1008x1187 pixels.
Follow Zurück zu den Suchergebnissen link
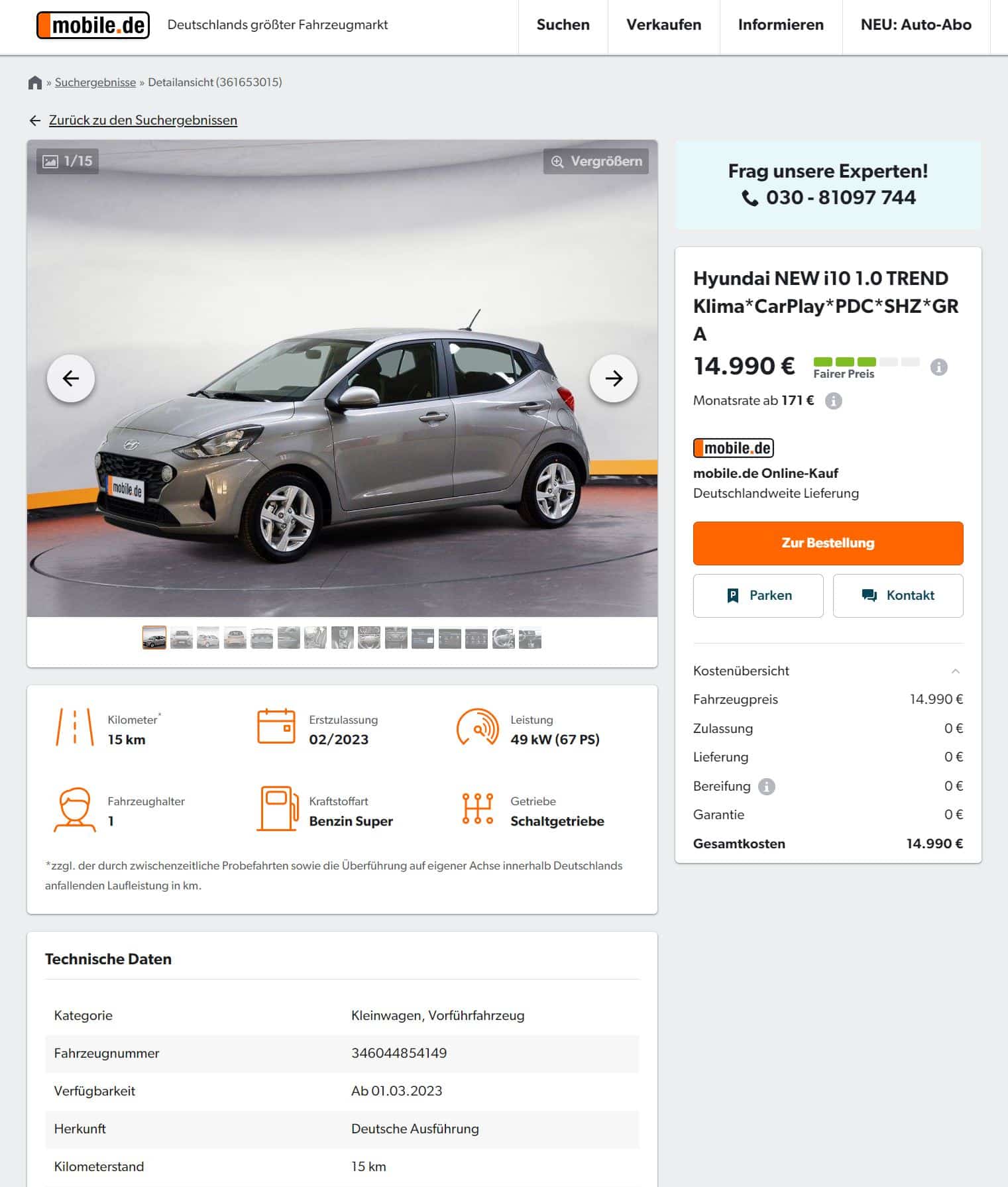pyautogui.click(x=142, y=121)
